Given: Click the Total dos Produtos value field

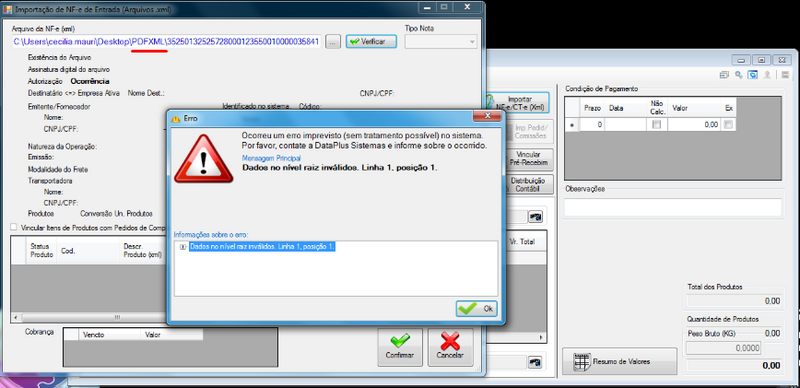Looking at the screenshot, I should [734, 301].
